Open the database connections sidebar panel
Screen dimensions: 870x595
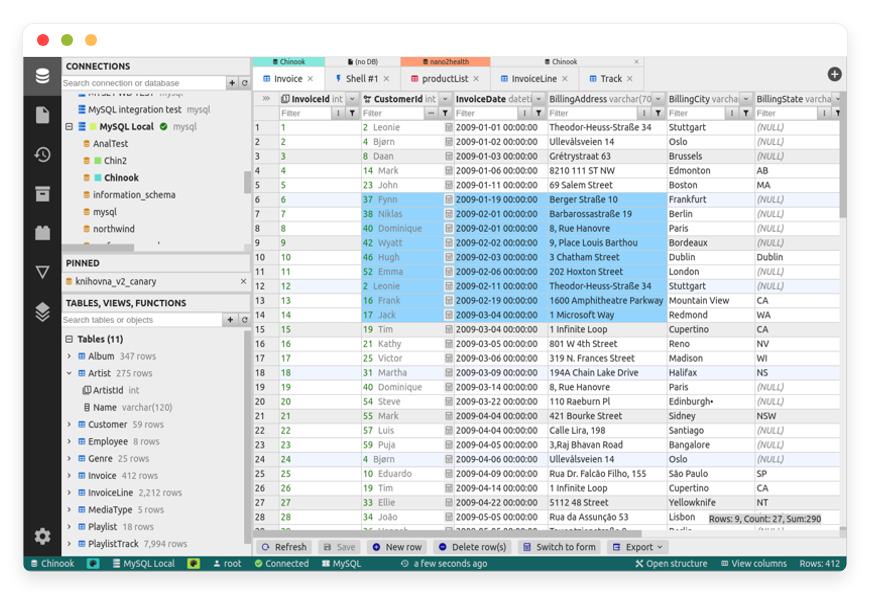point(42,76)
